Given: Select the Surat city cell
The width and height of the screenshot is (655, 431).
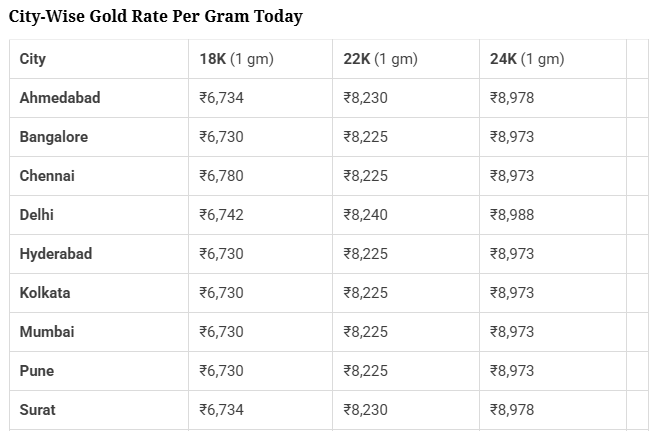Looking at the screenshot, I should pyautogui.click(x=38, y=410).
